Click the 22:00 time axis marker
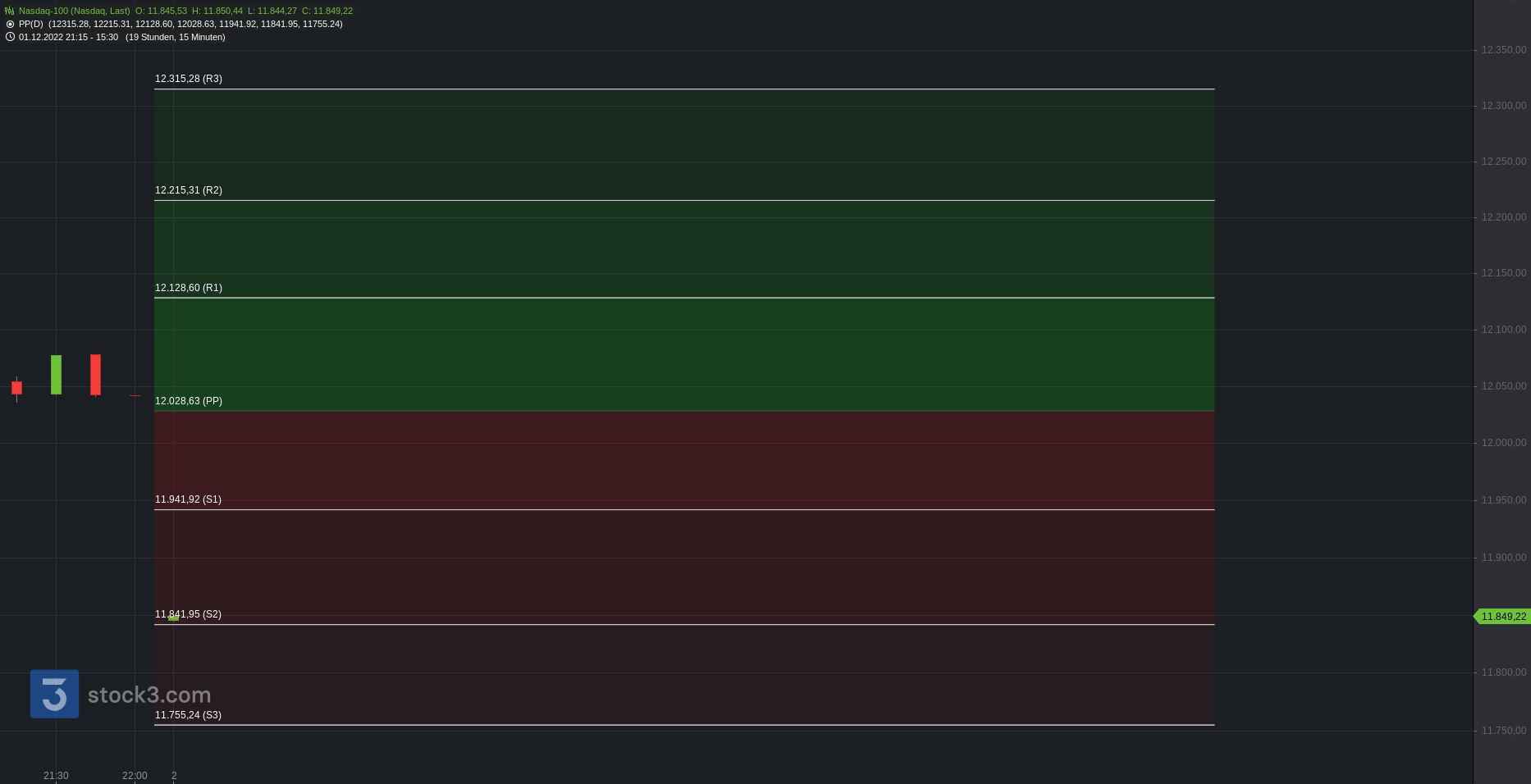Viewport: 1531px width, 784px height. coord(135,776)
